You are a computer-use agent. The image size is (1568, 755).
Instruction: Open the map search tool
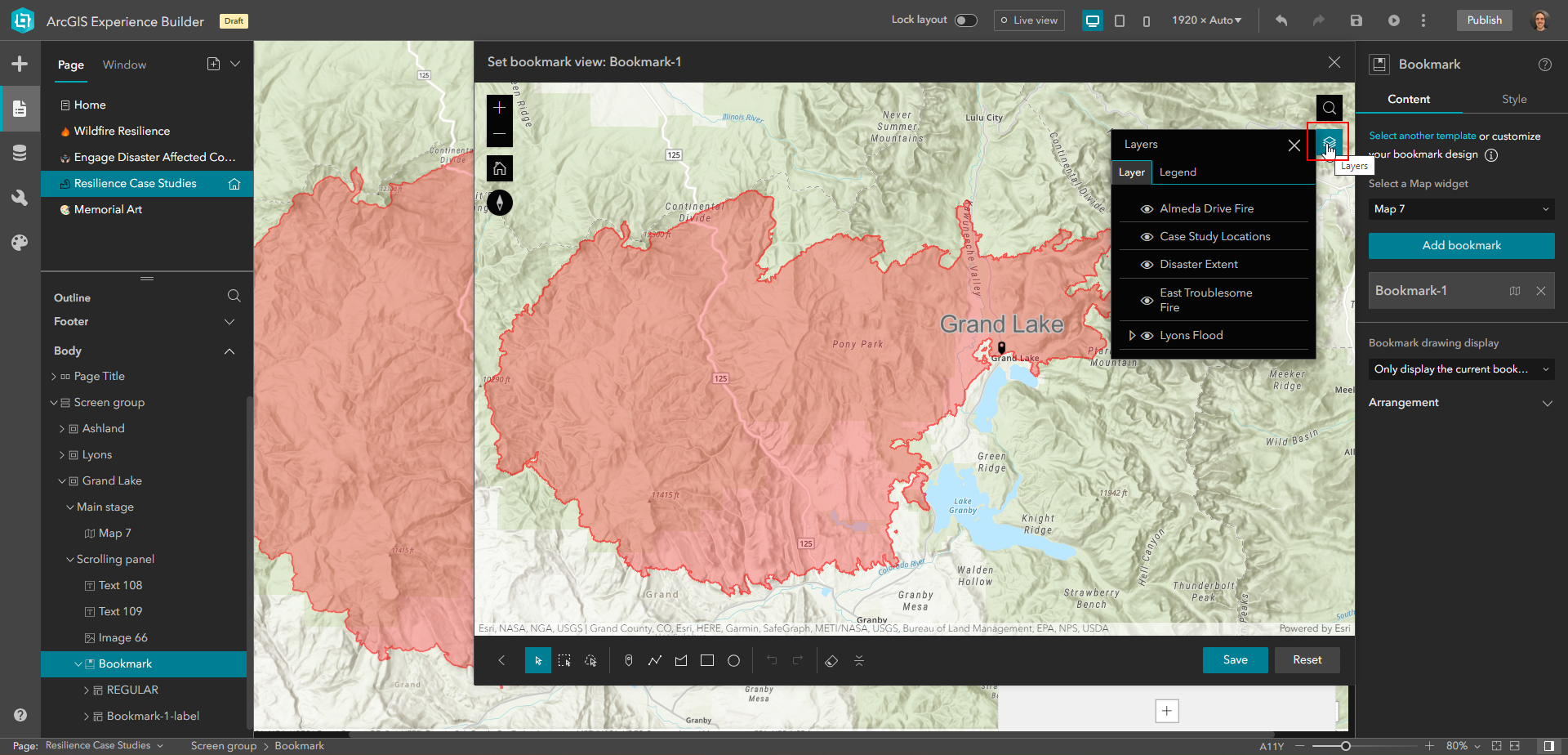click(x=1330, y=107)
